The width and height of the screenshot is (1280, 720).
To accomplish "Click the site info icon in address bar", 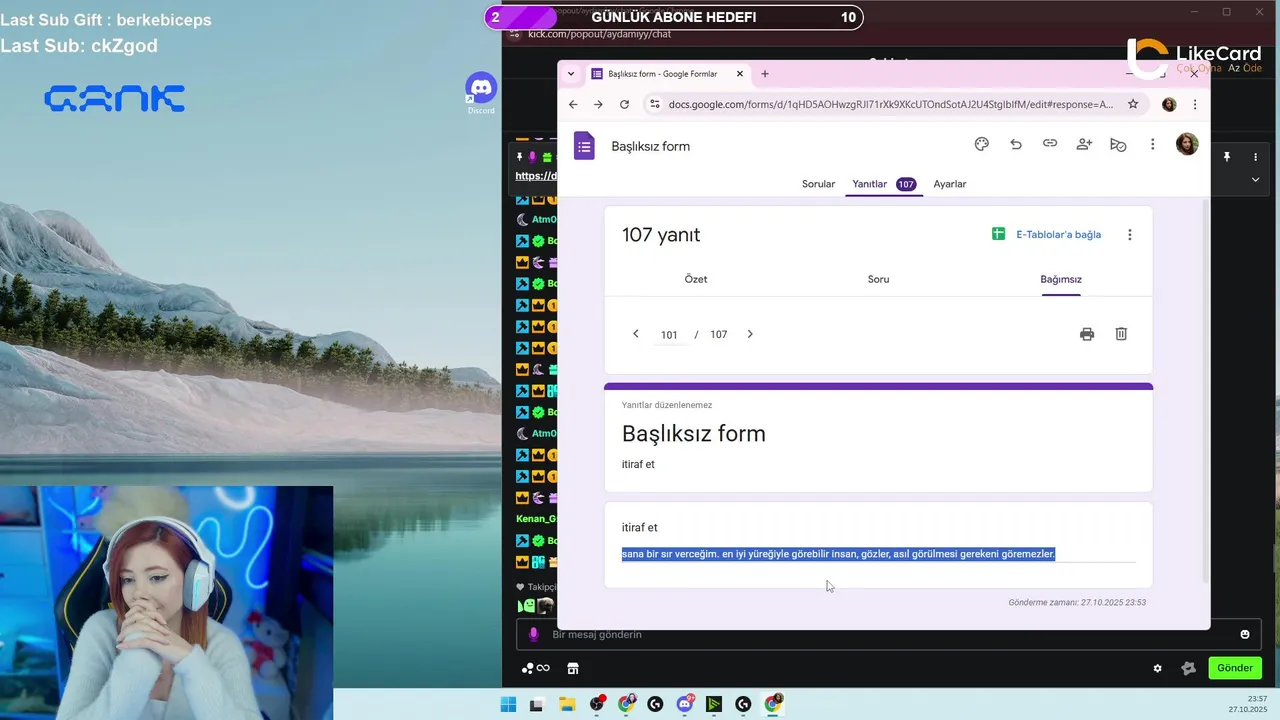I will click(x=654, y=104).
